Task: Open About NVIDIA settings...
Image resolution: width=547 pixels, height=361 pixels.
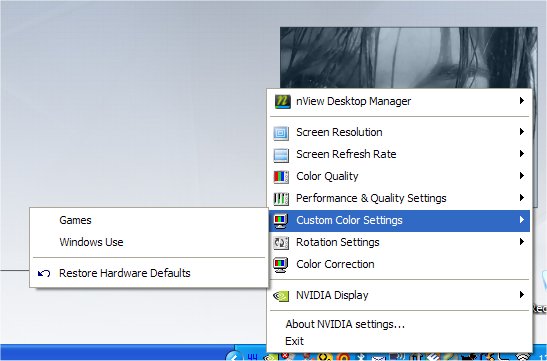Action: 345,324
